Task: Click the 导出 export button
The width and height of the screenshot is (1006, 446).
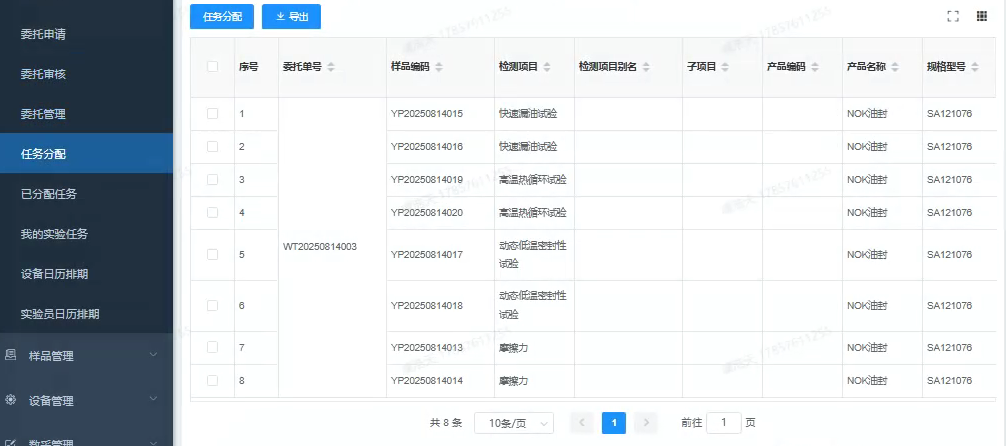Action: pos(291,17)
